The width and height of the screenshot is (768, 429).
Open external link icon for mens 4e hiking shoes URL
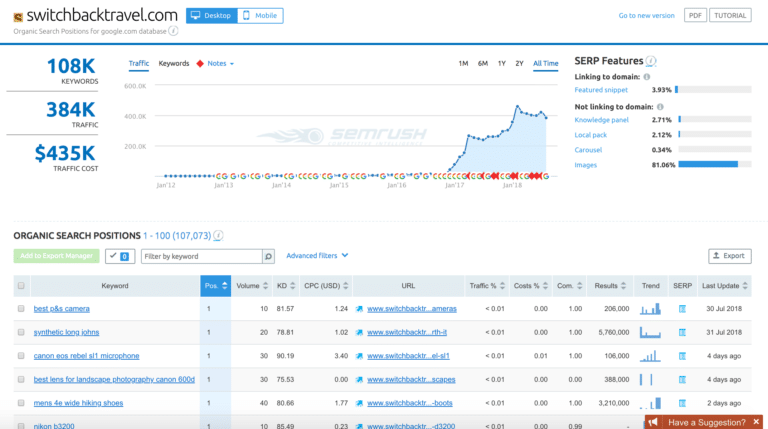(x=359, y=403)
